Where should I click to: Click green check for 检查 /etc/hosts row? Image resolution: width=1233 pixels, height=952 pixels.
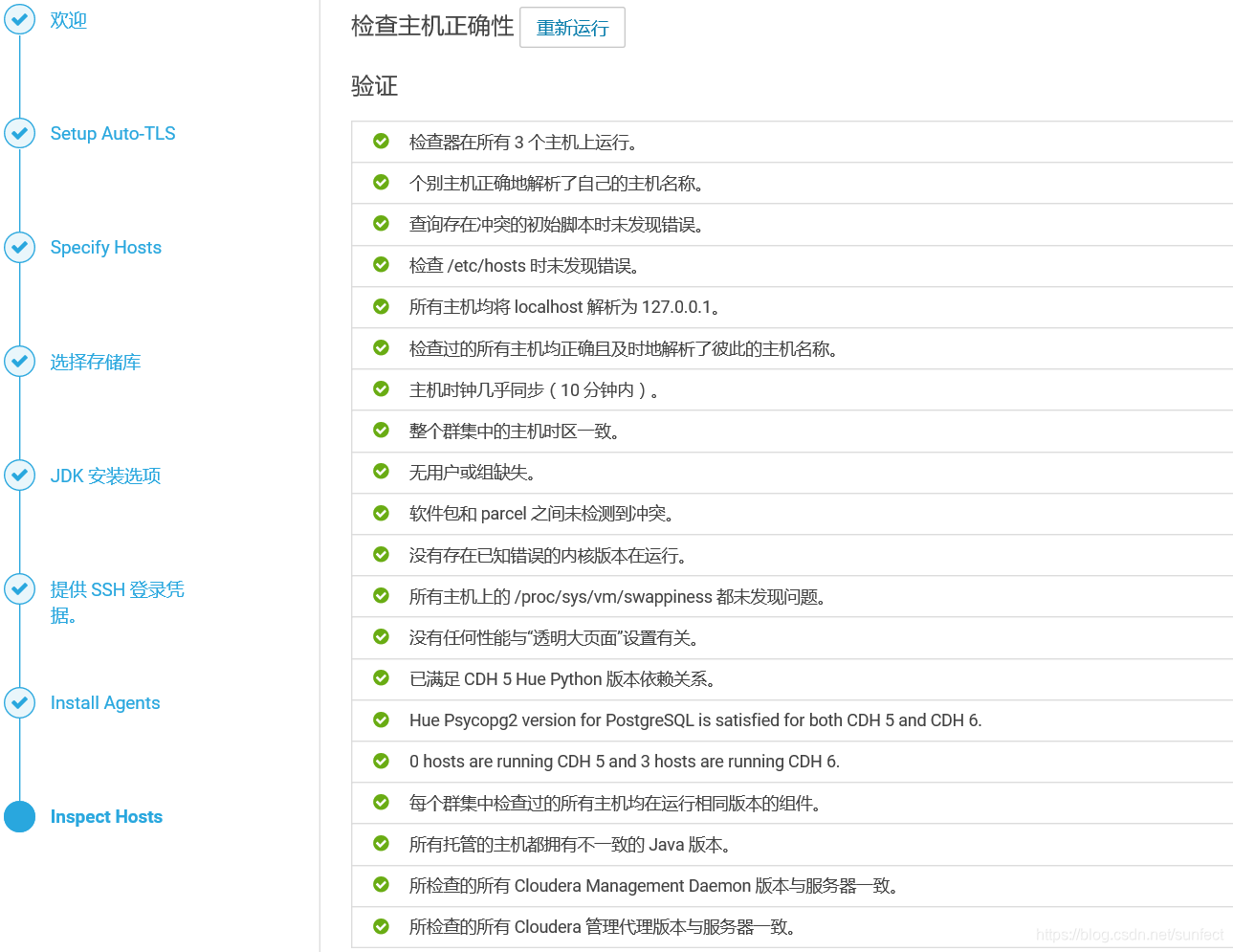point(381,264)
